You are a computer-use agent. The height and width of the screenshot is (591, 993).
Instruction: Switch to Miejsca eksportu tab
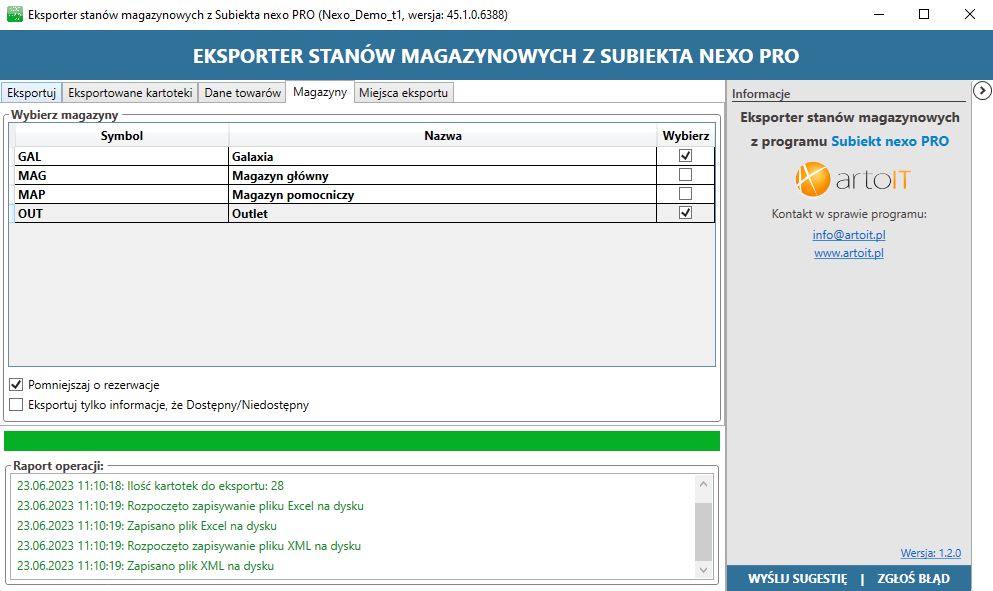404,92
